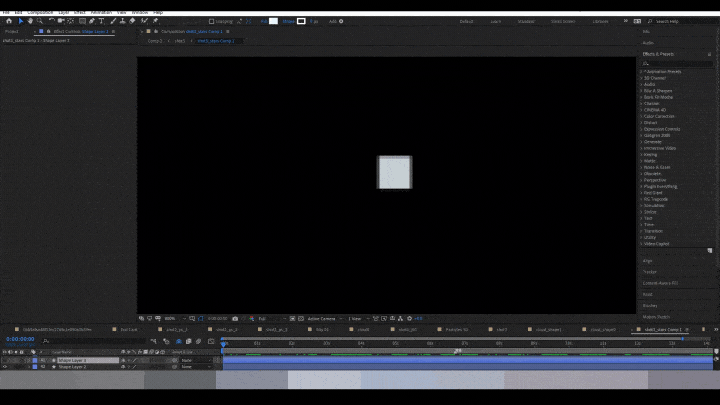Enable Motion Blur for the composition
720x405 pixels.
pyautogui.click(x=198, y=341)
